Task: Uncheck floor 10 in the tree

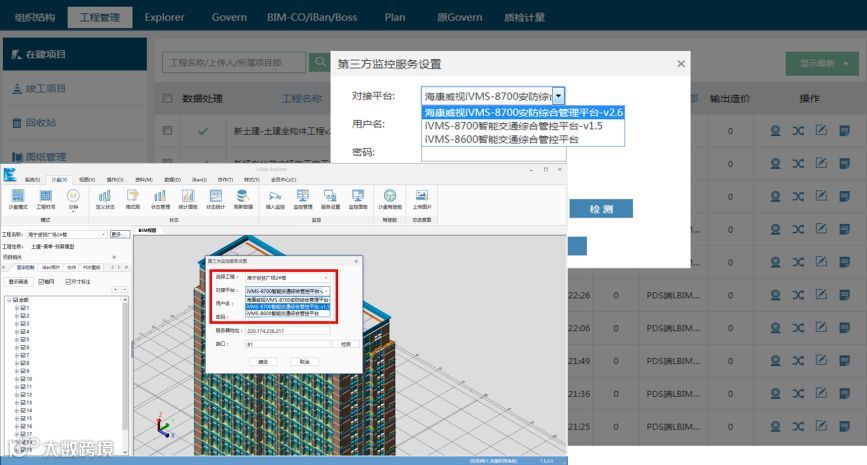Action: [23, 379]
